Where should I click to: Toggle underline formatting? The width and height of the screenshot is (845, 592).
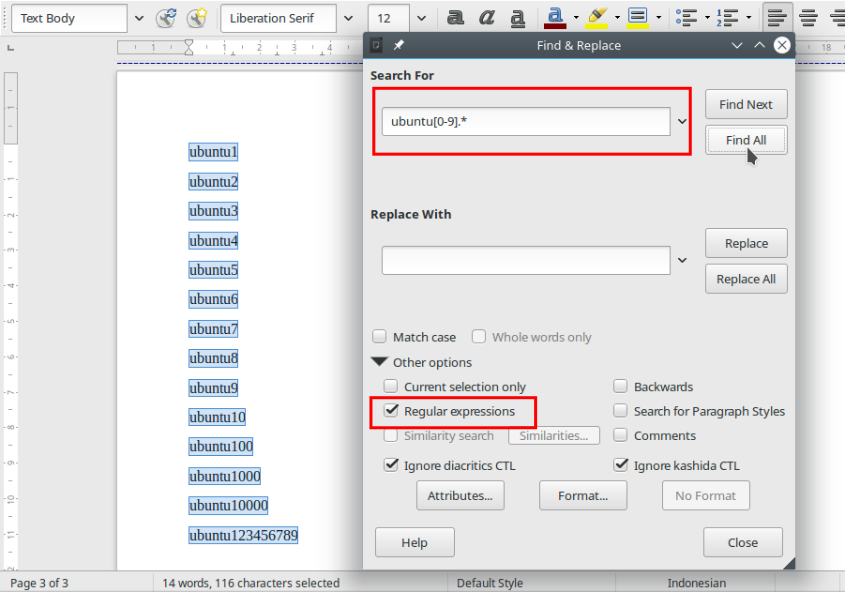518,16
